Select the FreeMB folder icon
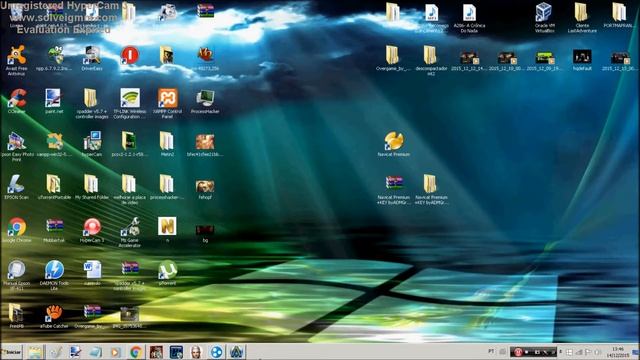The width and height of the screenshot is (640, 360). 16,316
